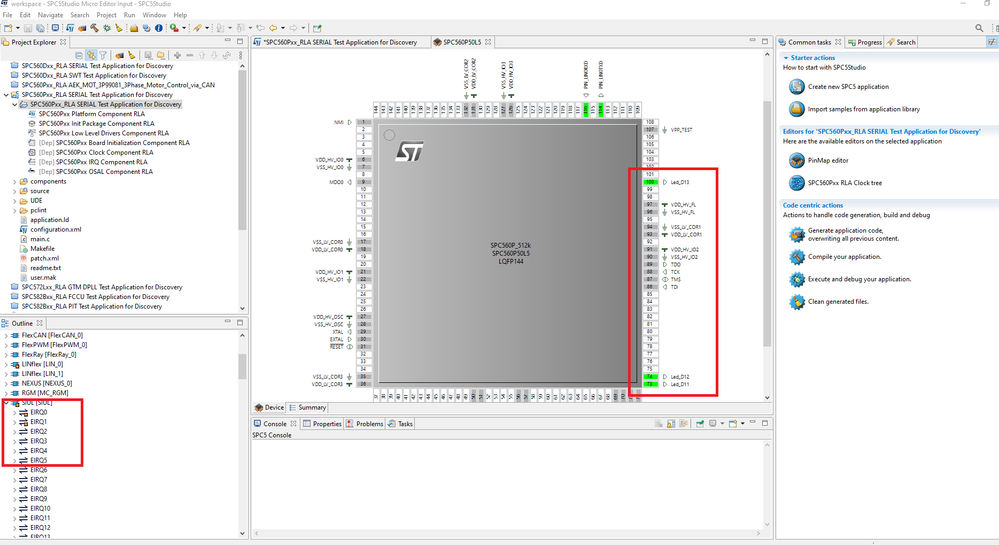Open the File menu

pyautogui.click(x=8, y=15)
